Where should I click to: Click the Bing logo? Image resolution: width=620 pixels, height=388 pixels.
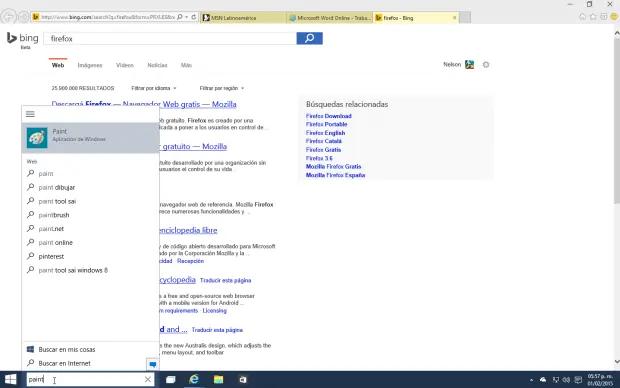(x=23, y=38)
